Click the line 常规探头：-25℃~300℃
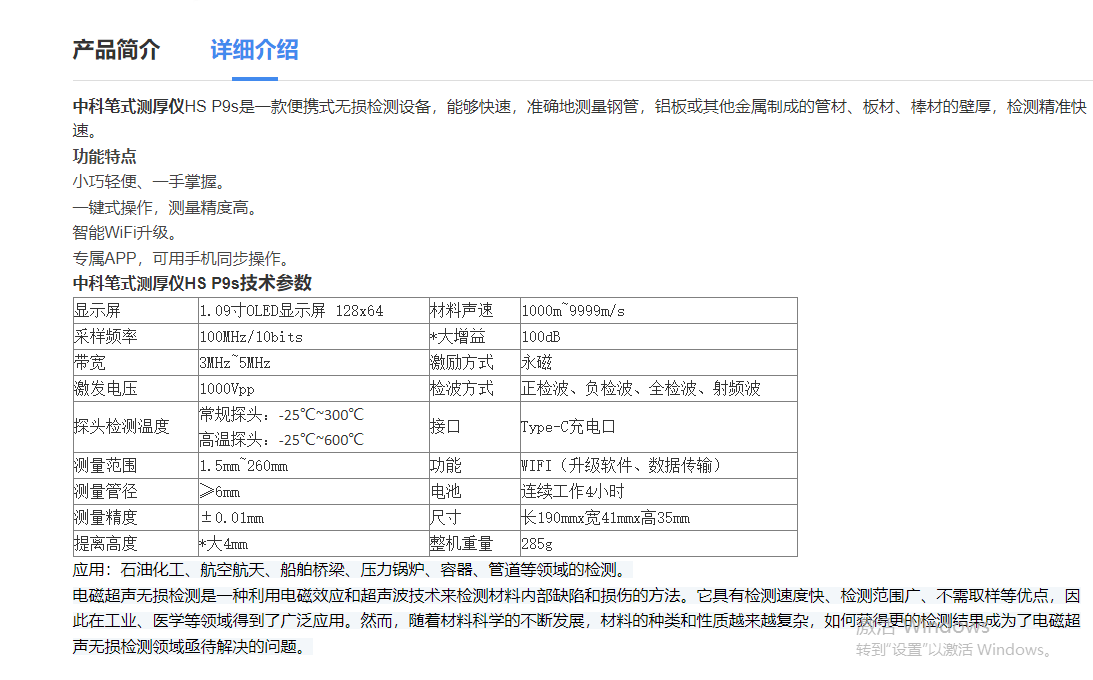This screenshot has height=680, width=1093. click(281, 415)
